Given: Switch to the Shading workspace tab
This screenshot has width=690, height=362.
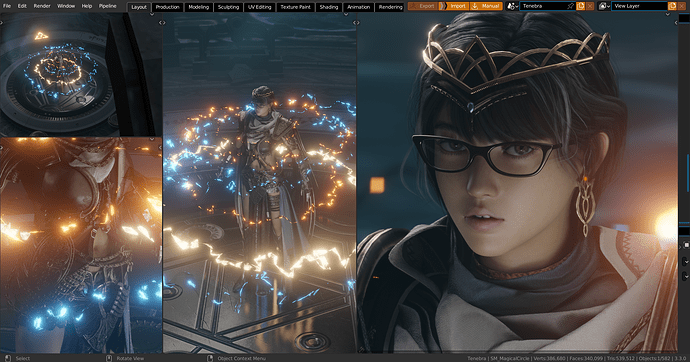Looking at the screenshot, I should (x=329, y=7).
